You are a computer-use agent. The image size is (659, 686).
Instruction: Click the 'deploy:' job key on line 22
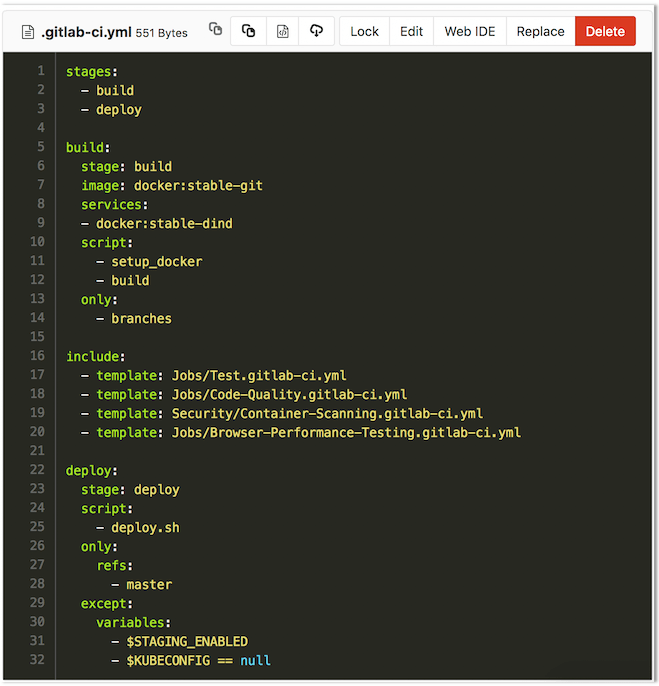coord(92,471)
